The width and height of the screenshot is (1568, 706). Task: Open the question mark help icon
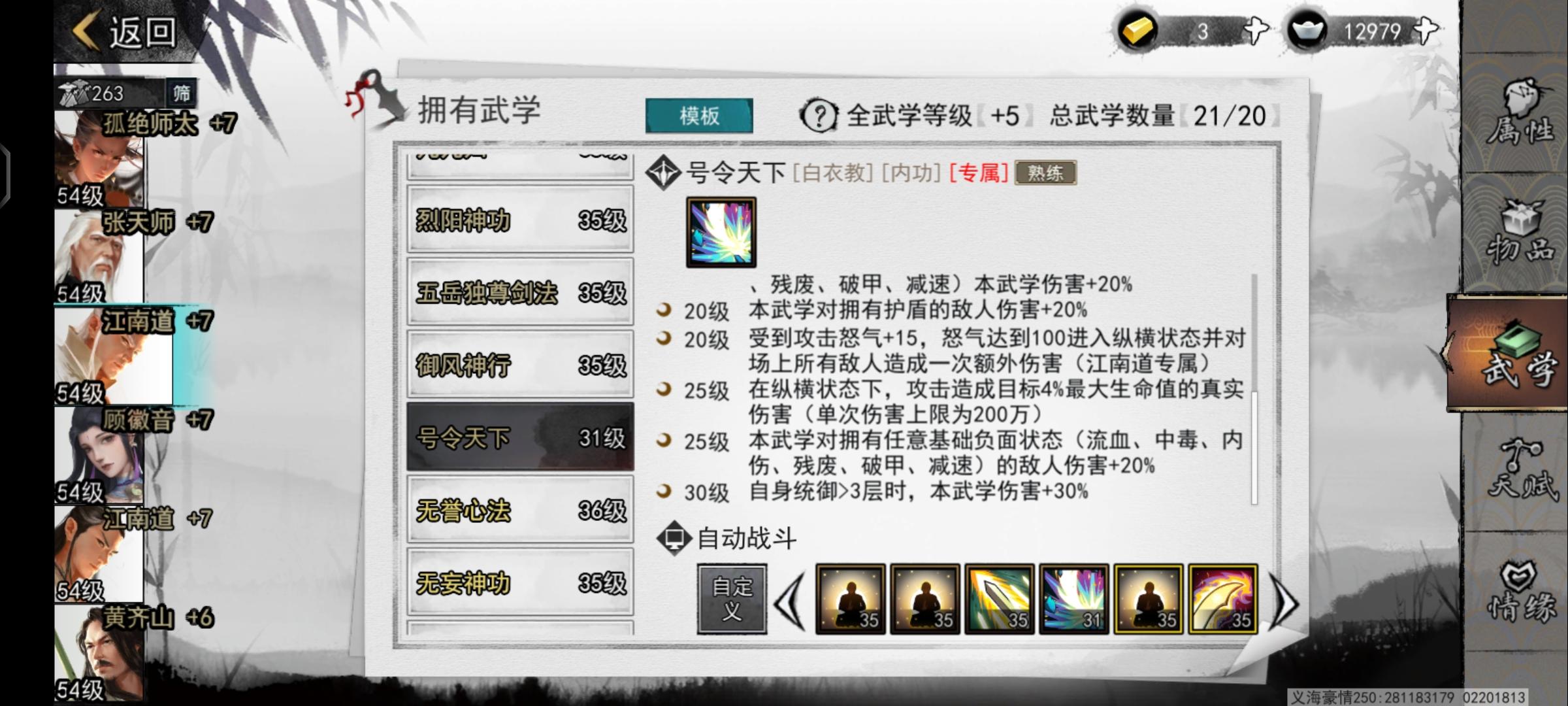(819, 116)
